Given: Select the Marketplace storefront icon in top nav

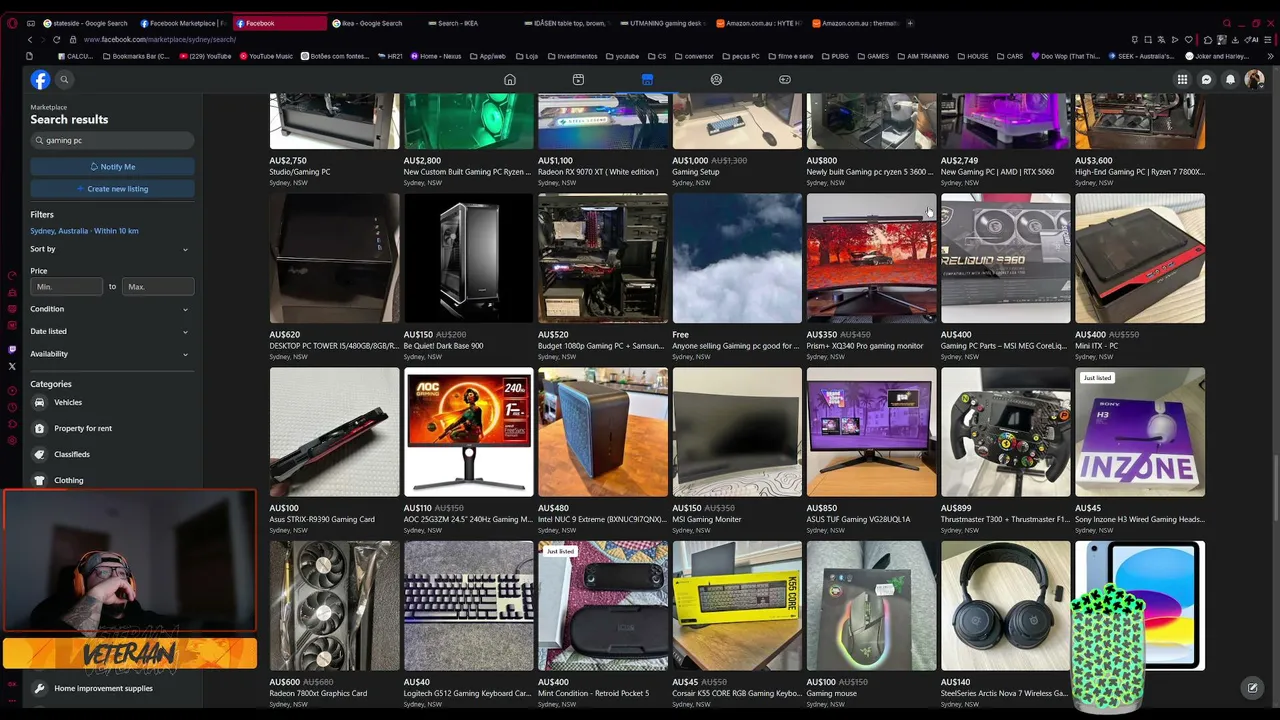Looking at the screenshot, I should pos(647,80).
